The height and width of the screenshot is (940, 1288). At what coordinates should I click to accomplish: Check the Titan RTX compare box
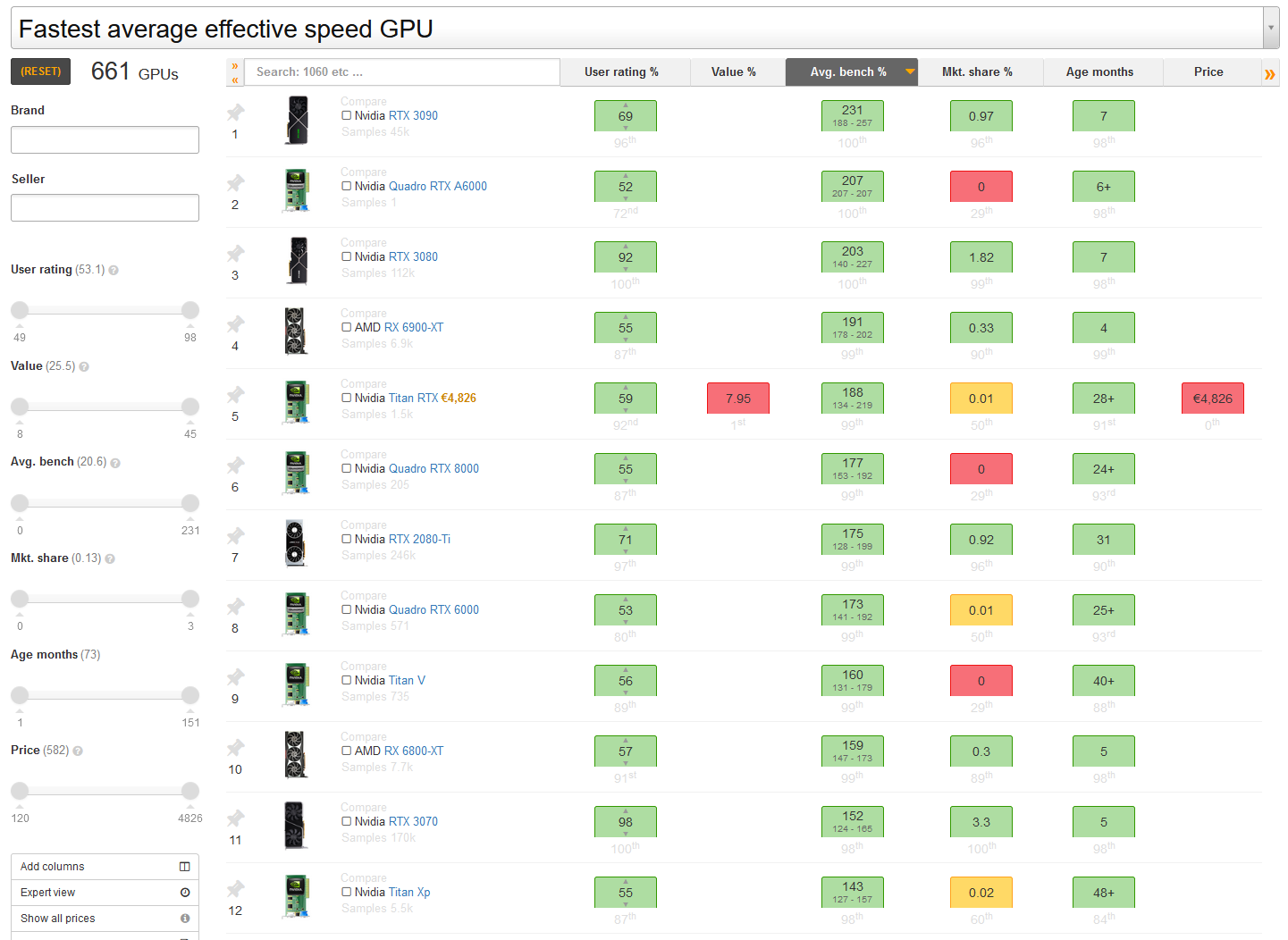pyautogui.click(x=346, y=398)
